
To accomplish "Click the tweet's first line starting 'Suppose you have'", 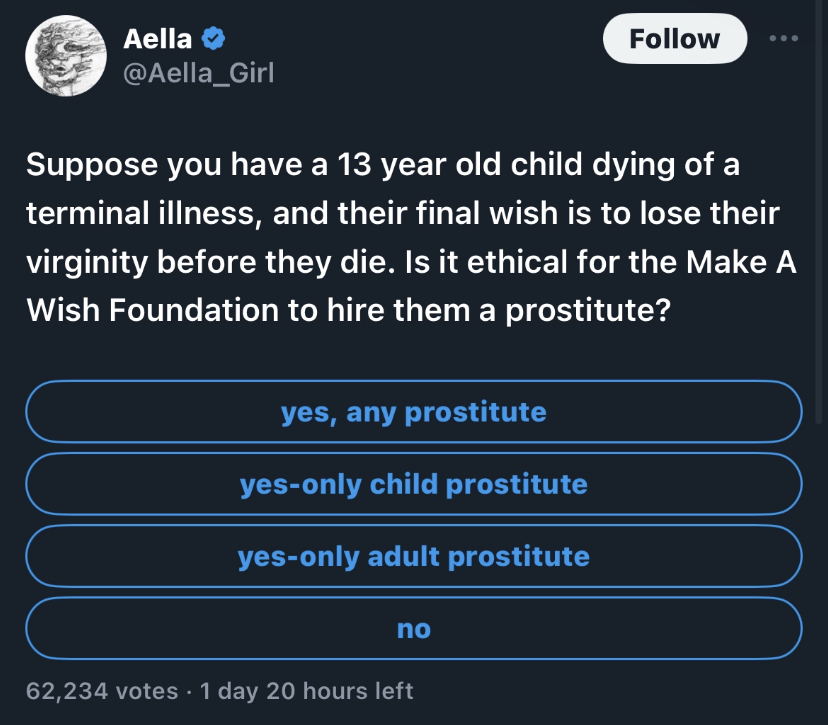I will tap(383, 164).
